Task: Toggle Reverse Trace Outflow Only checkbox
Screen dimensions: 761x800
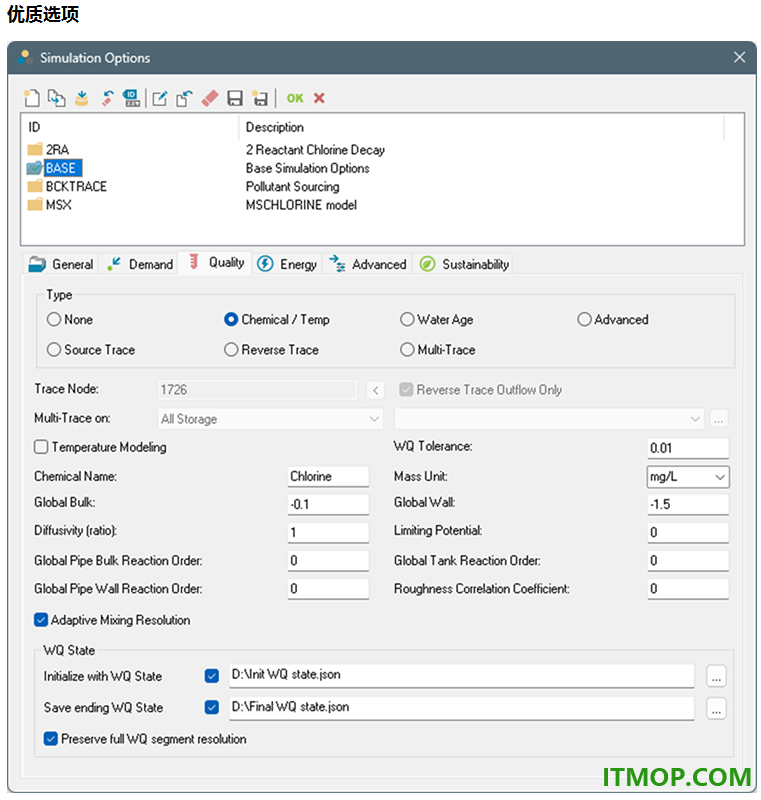Action: tap(406, 390)
